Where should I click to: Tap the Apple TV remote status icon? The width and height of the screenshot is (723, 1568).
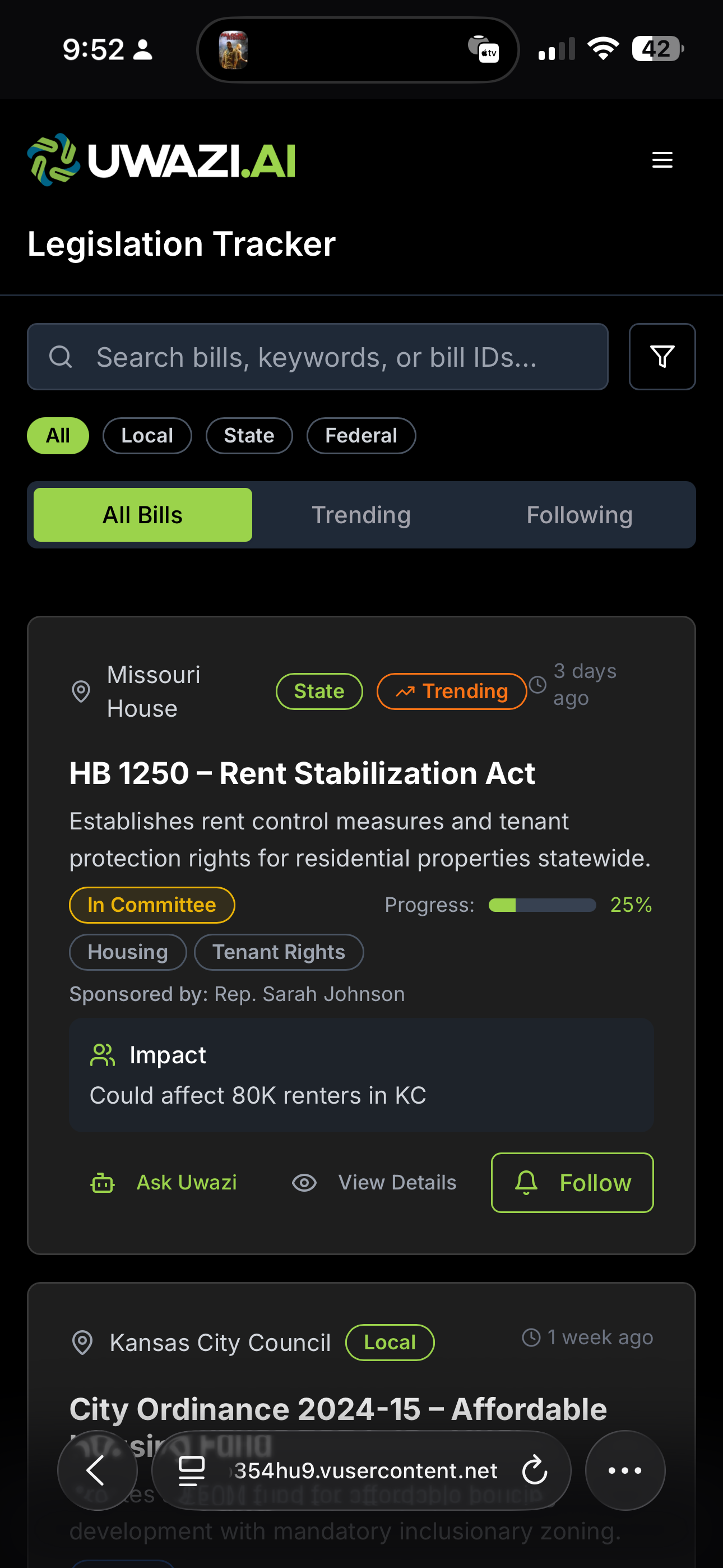484,50
